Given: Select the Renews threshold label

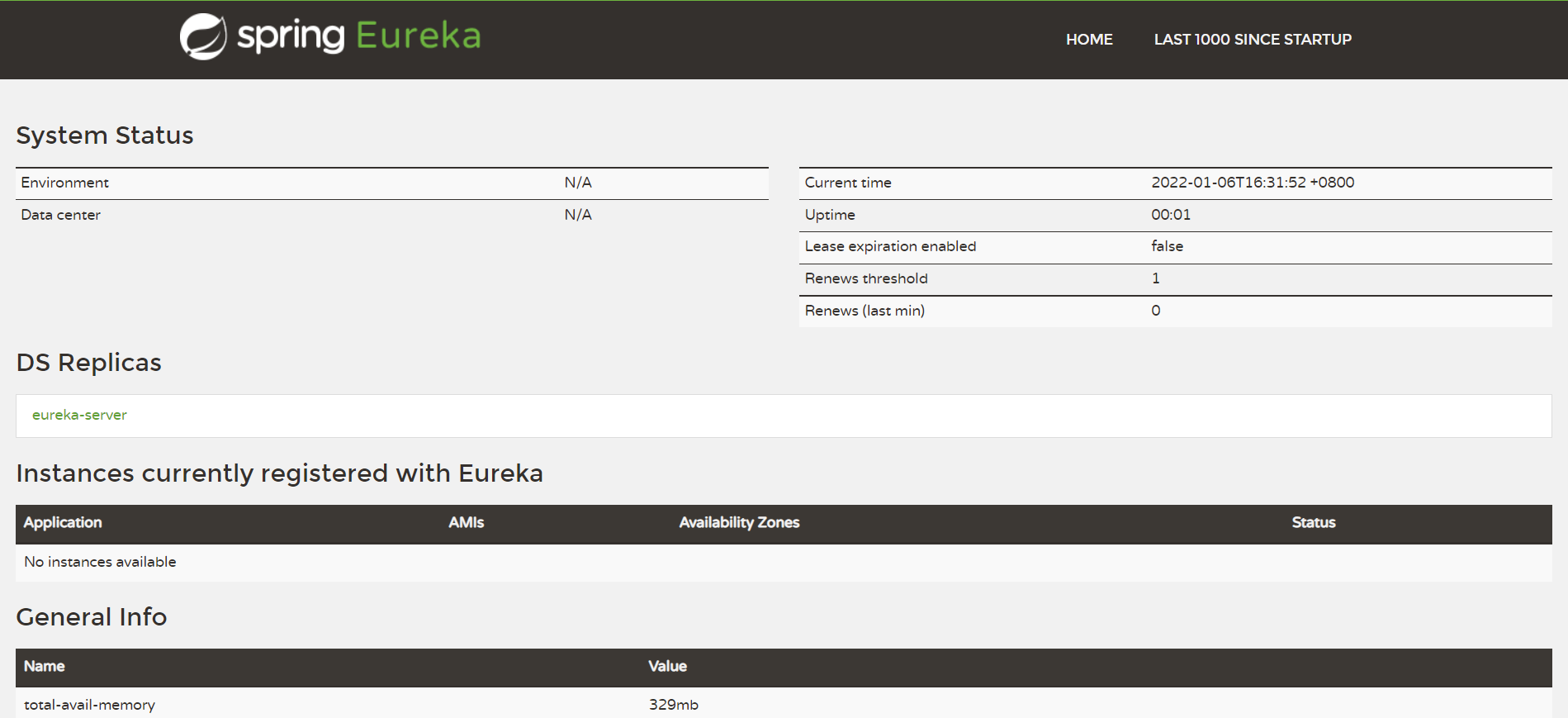Looking at the screenshot, I should pos(866,278).
